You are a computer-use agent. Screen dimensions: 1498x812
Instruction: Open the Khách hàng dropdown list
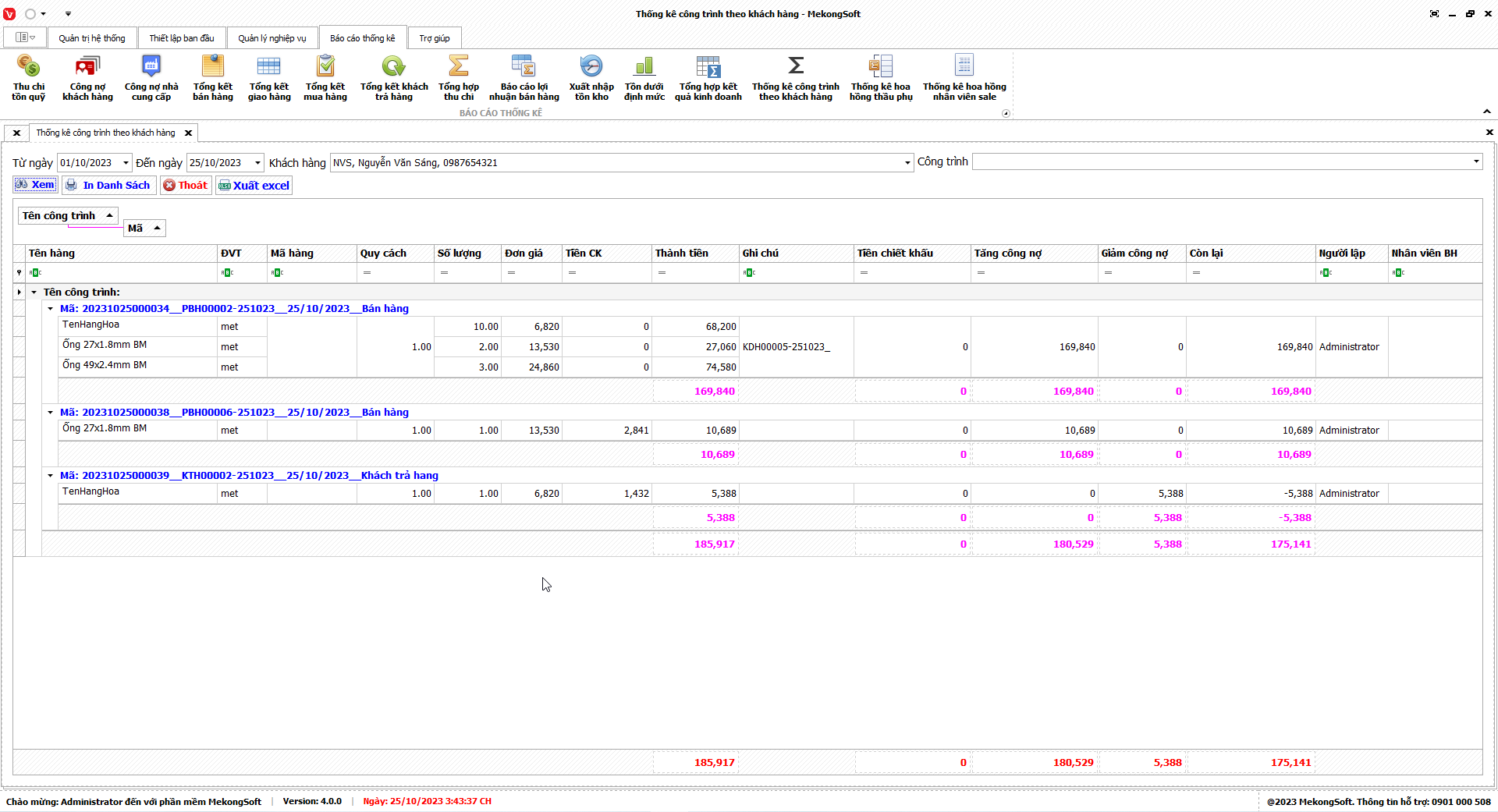pos(907,163)
